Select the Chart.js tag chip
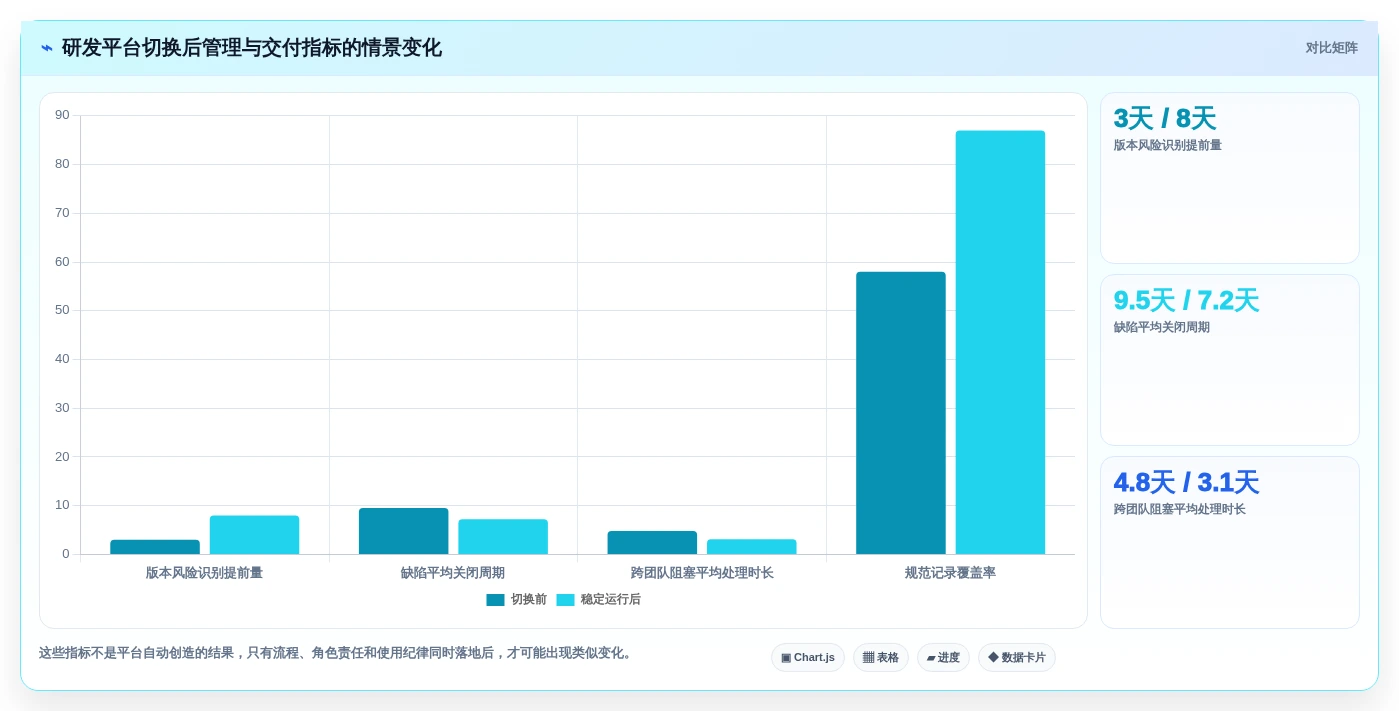 [808, 658]
